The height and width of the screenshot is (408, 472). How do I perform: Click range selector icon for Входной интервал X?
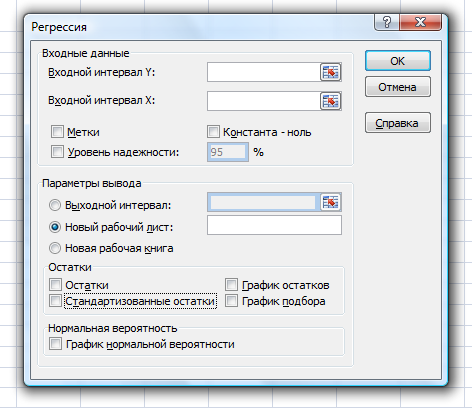click(331, 101)
